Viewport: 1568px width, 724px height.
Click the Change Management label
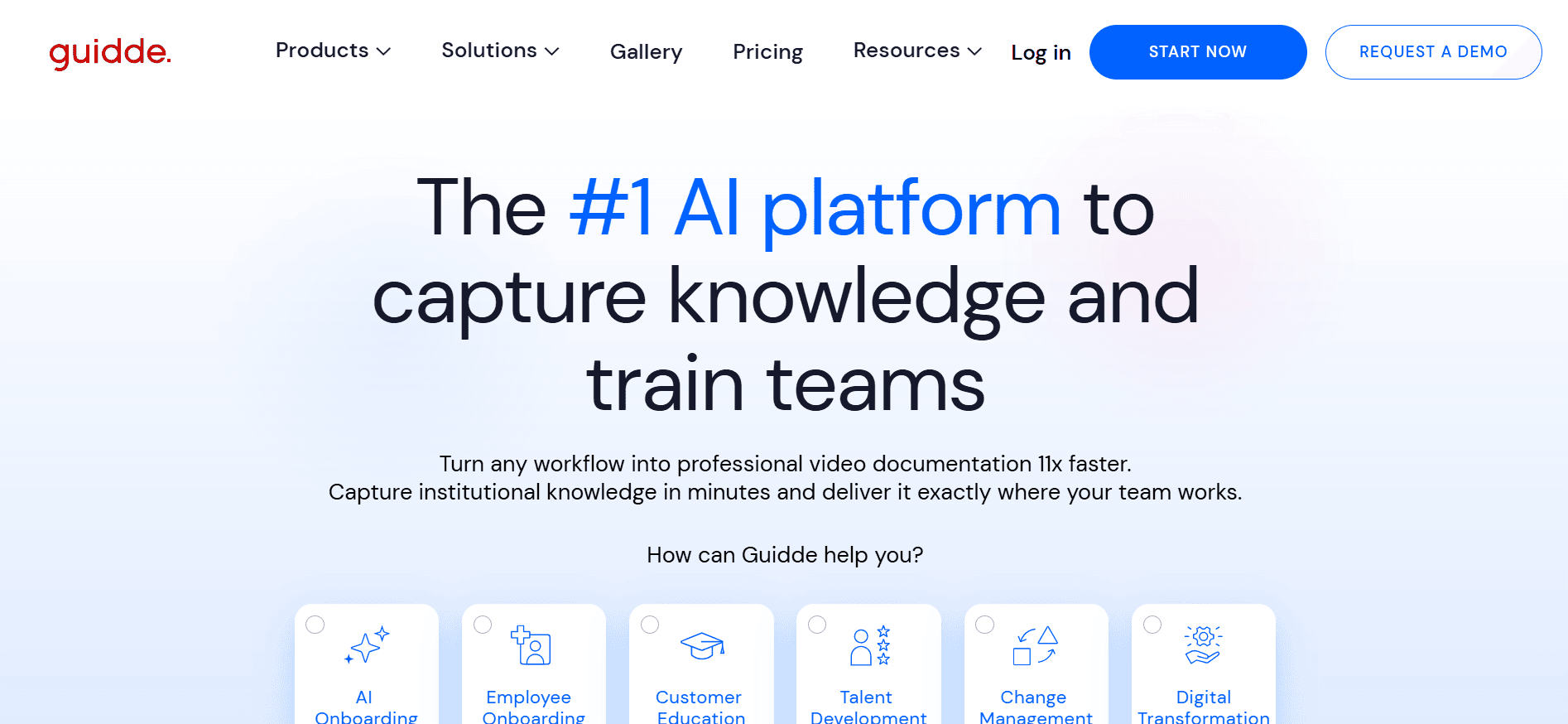click(1036, 706)
